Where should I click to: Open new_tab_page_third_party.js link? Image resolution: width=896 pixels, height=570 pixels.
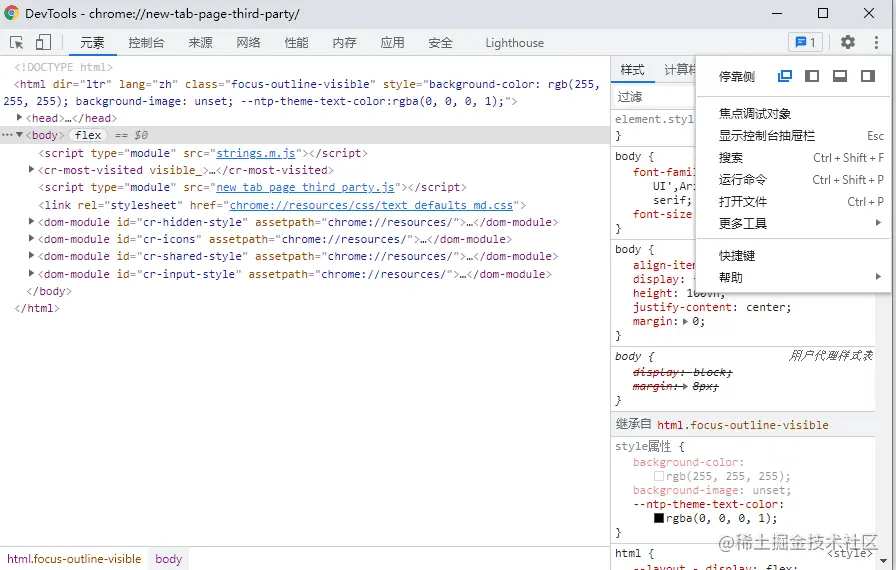[305, 187]
